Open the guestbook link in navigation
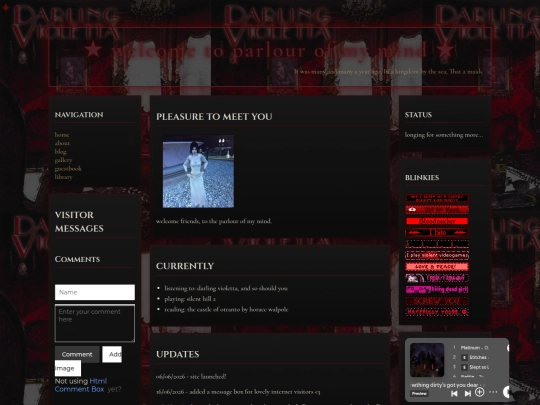Image resolution: width=540 pixels, height=405 pixels. 68,168
